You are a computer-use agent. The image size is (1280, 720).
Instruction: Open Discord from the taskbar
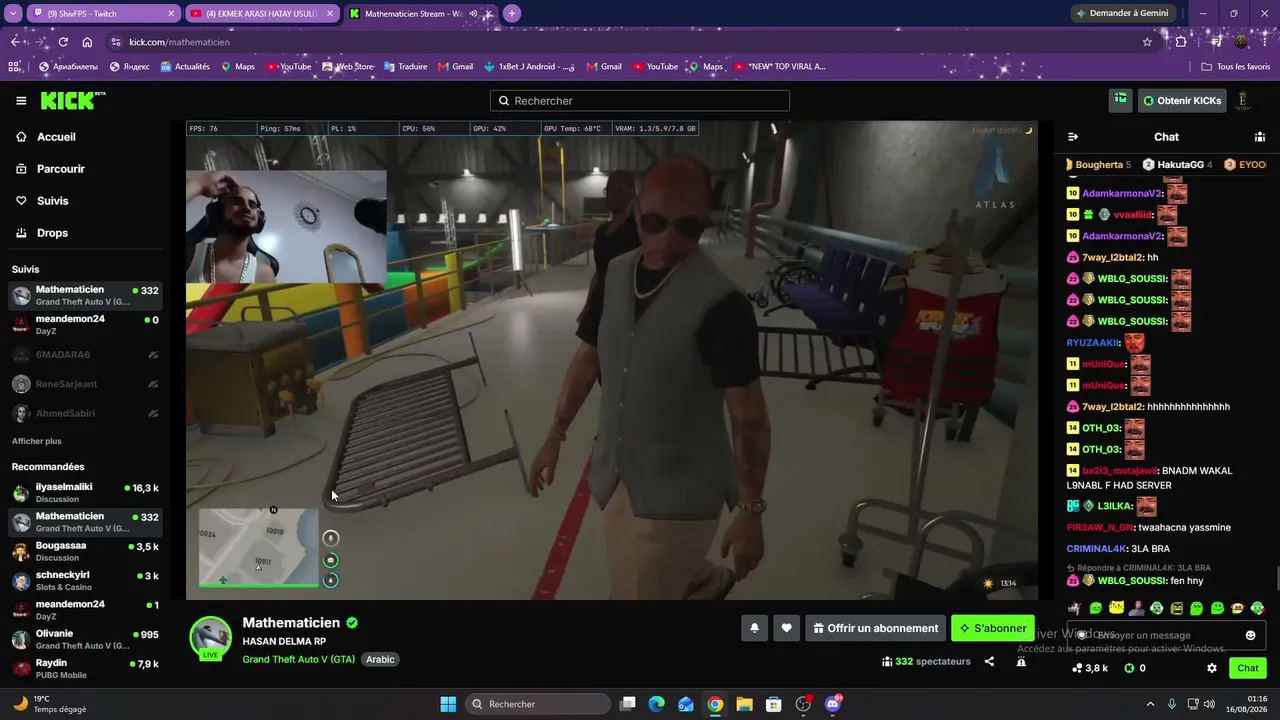pyautogui.click(x=832, y=704)
